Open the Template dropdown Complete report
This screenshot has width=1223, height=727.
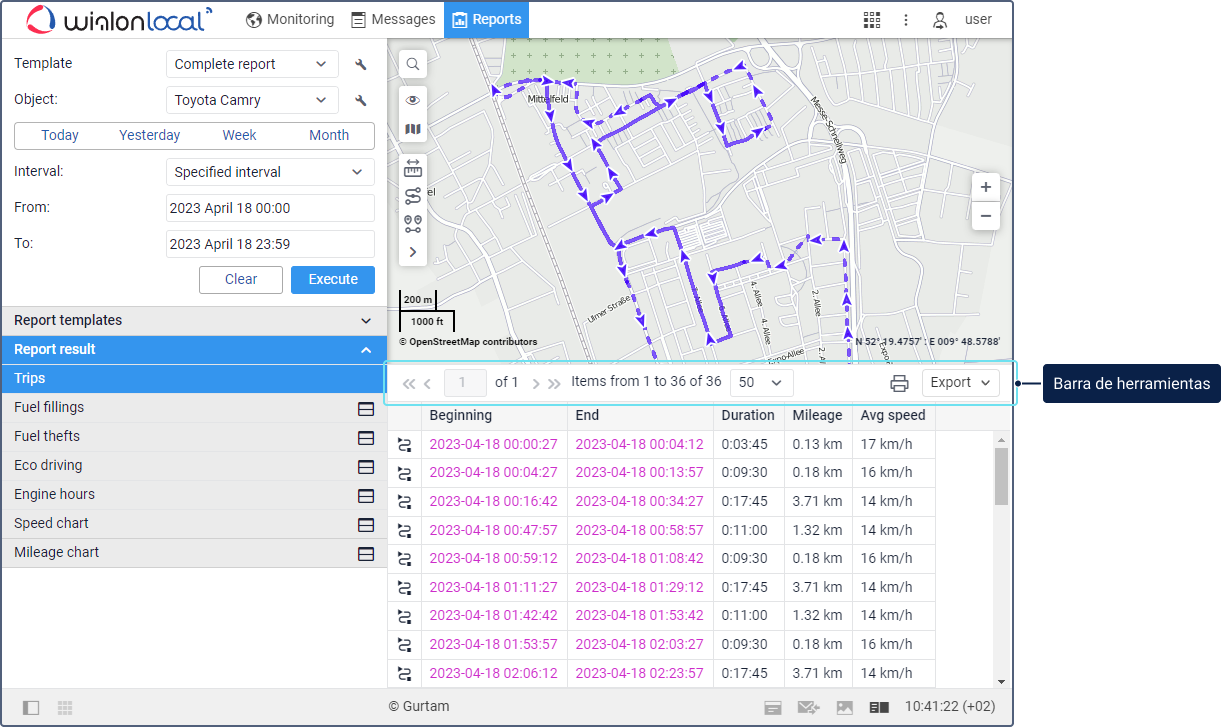click(251, 64)
